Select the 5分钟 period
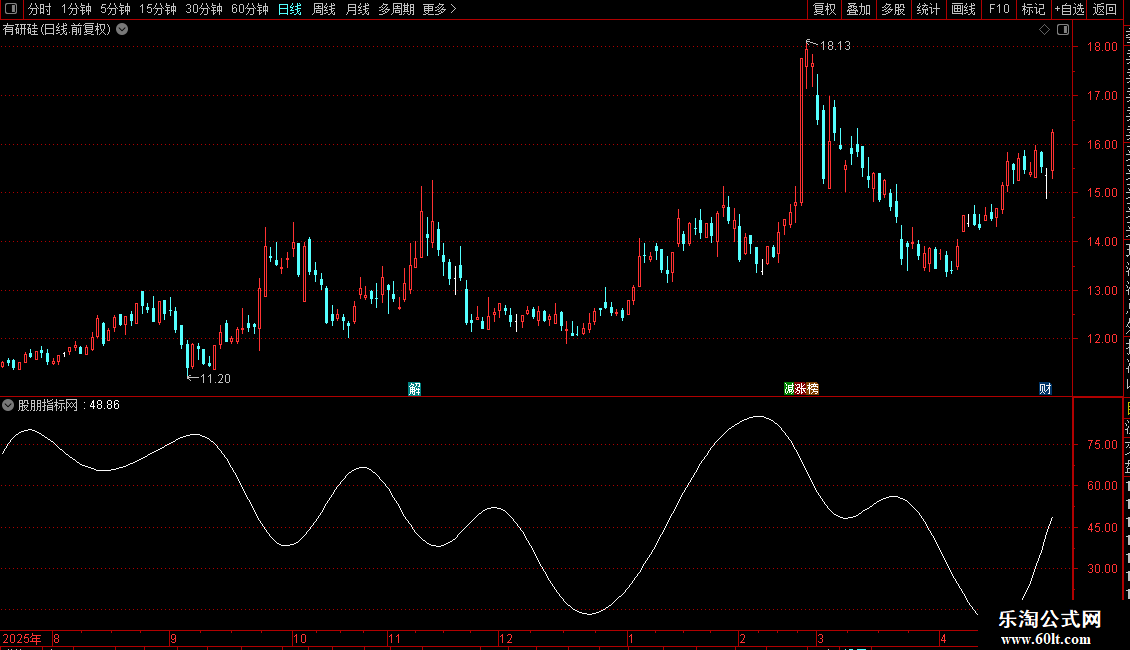Viewport: 1130px width, 650px height. (115, 9)
